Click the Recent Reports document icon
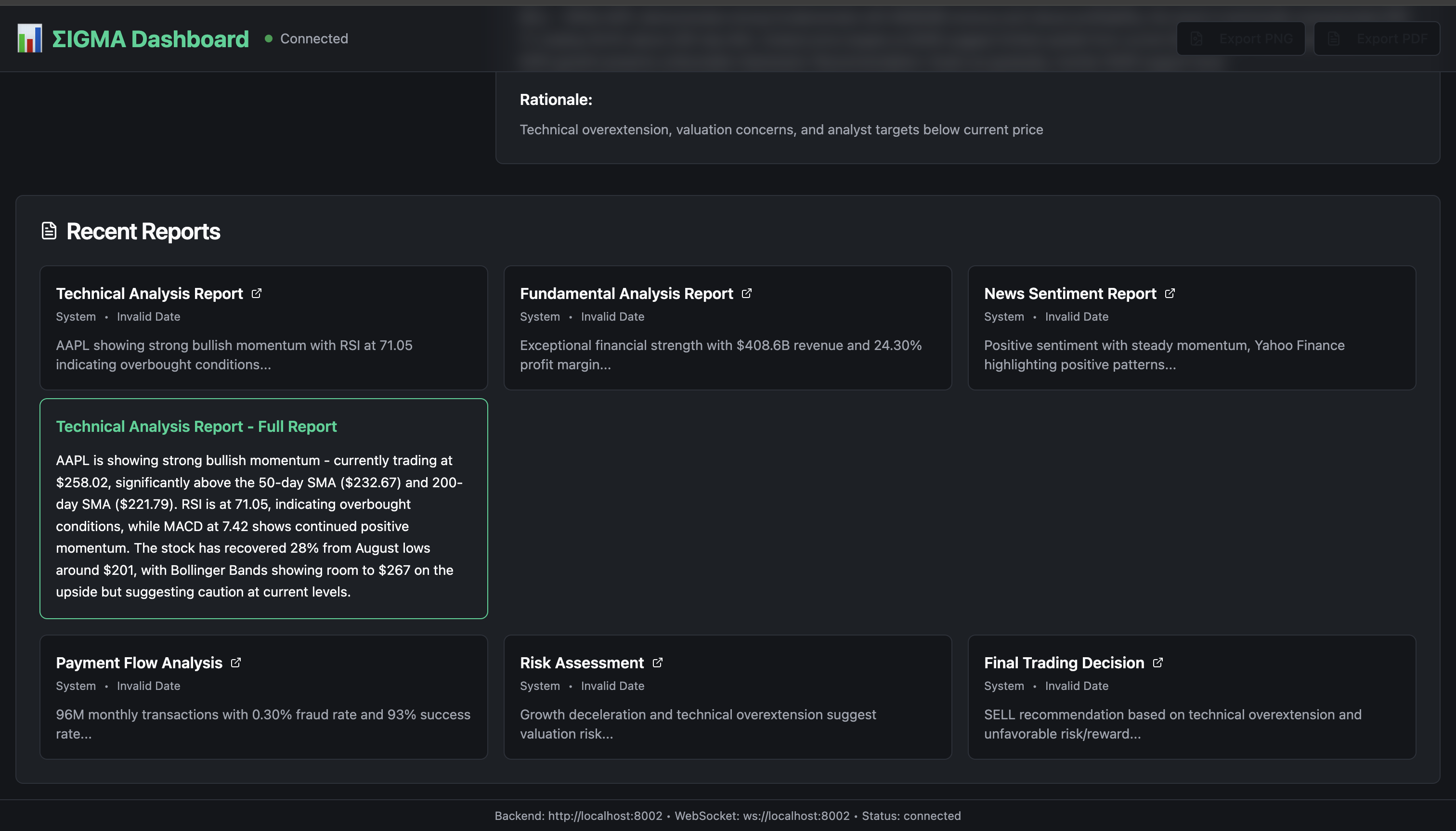Image resolution: width=1456 pixels, height=831 pixels. pos(49,231)
